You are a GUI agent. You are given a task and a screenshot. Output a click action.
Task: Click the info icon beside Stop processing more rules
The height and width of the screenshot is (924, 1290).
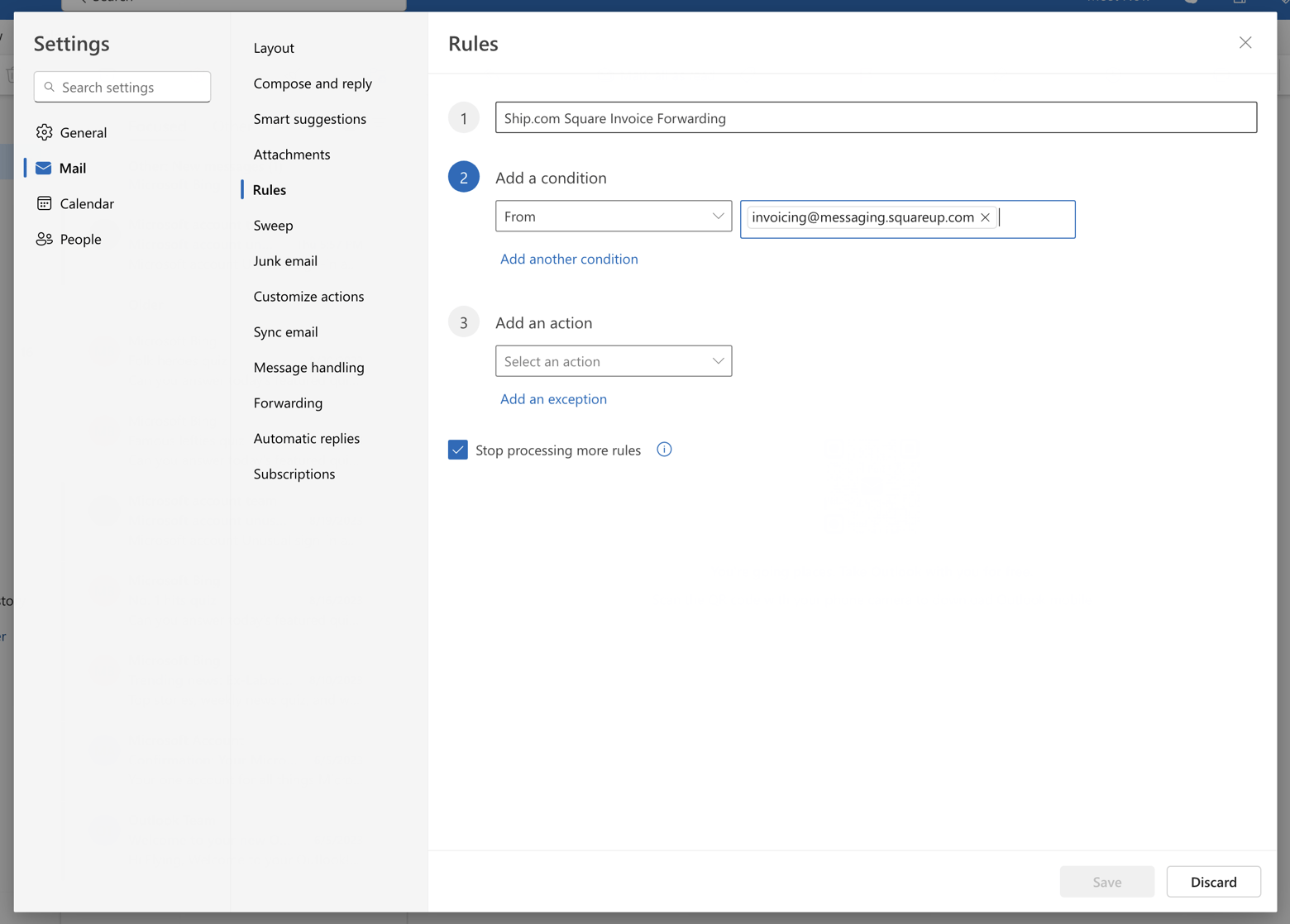[663, 449]
